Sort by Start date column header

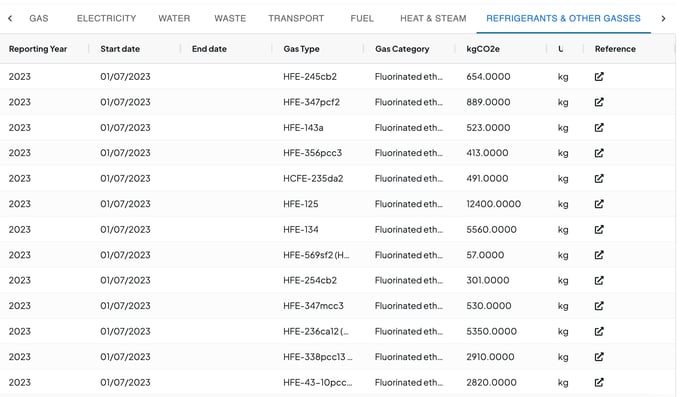click(x=120, y=49)
